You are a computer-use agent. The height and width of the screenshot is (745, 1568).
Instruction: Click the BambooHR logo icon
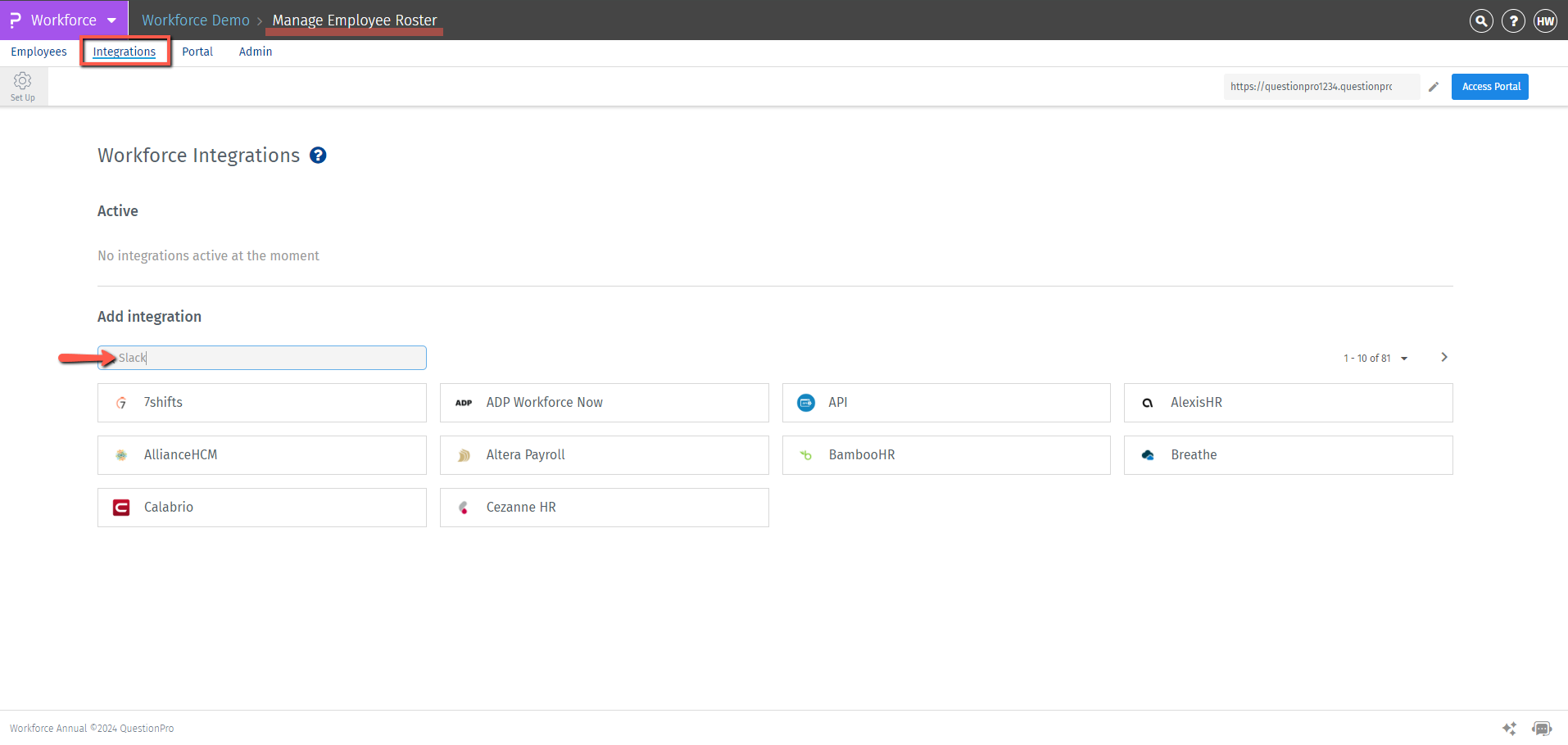coord(806,455)
